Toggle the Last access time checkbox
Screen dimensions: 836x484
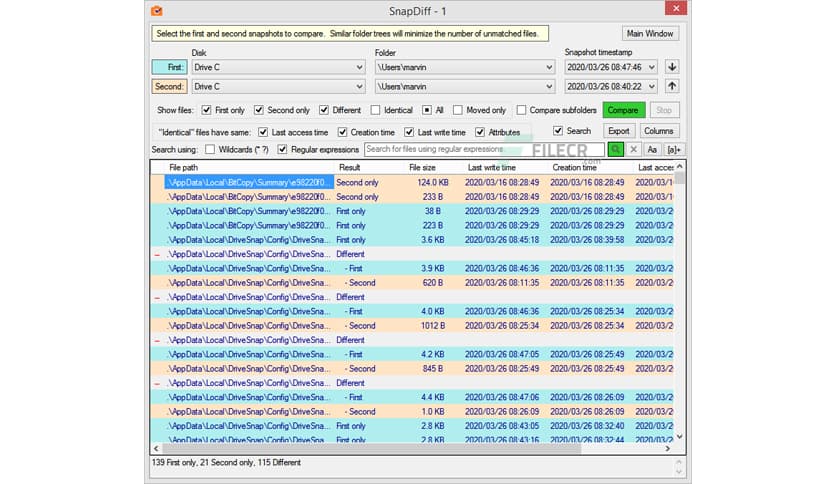coord(263,132)
